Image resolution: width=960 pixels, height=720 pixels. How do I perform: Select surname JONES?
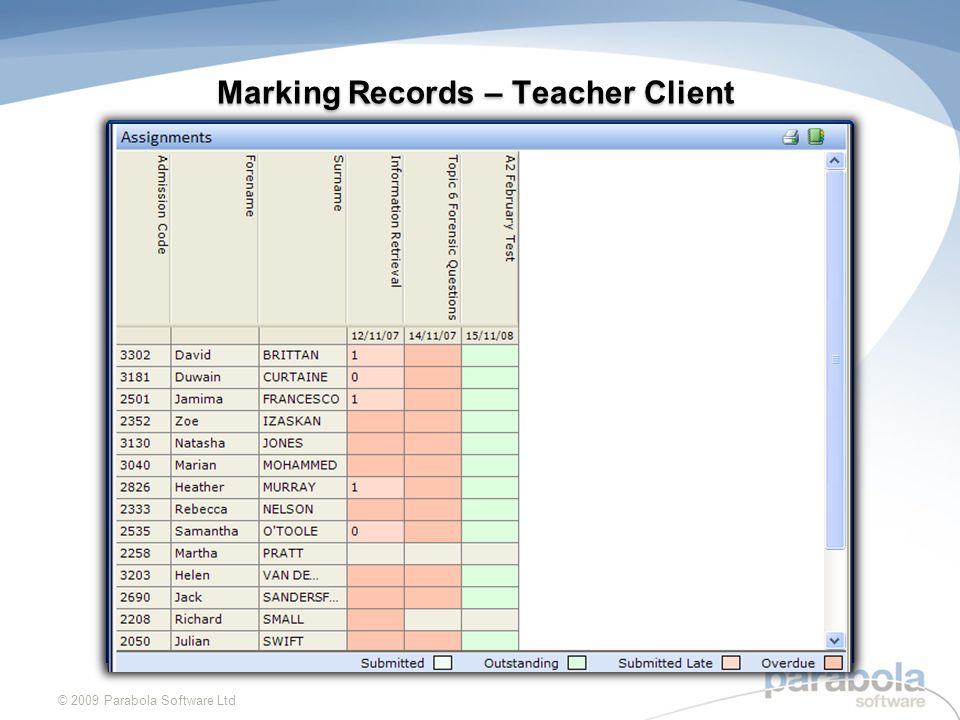[x=303, y=443]
